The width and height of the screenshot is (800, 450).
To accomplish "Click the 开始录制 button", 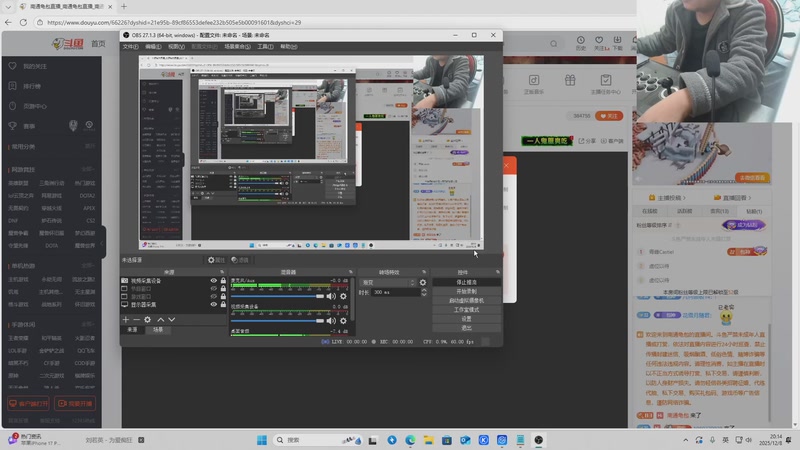I will (x=466, y=291).
